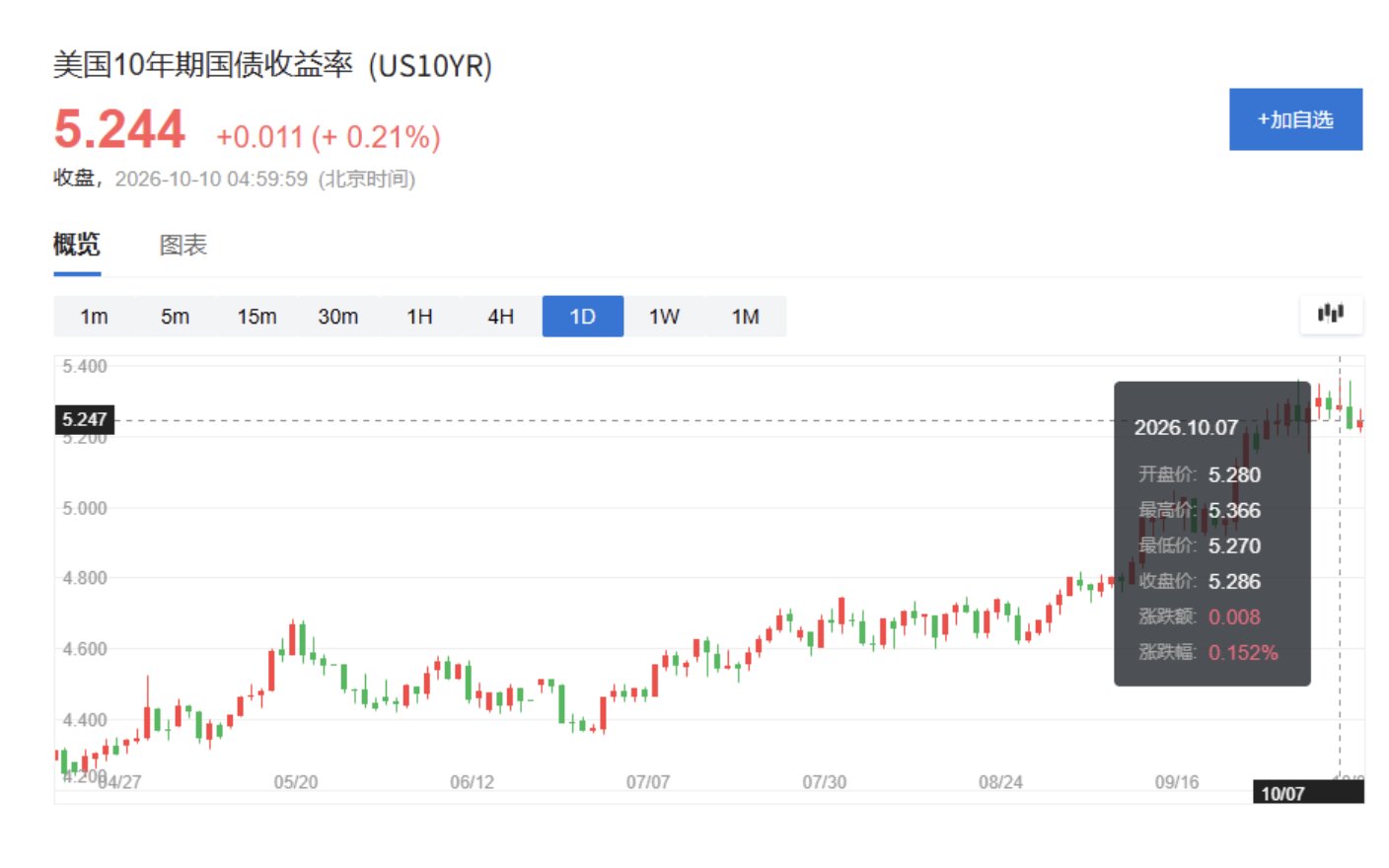The image size is (1389, 868).
Task: Select the 30m timeframe button
Action: [x=338, y=317]
